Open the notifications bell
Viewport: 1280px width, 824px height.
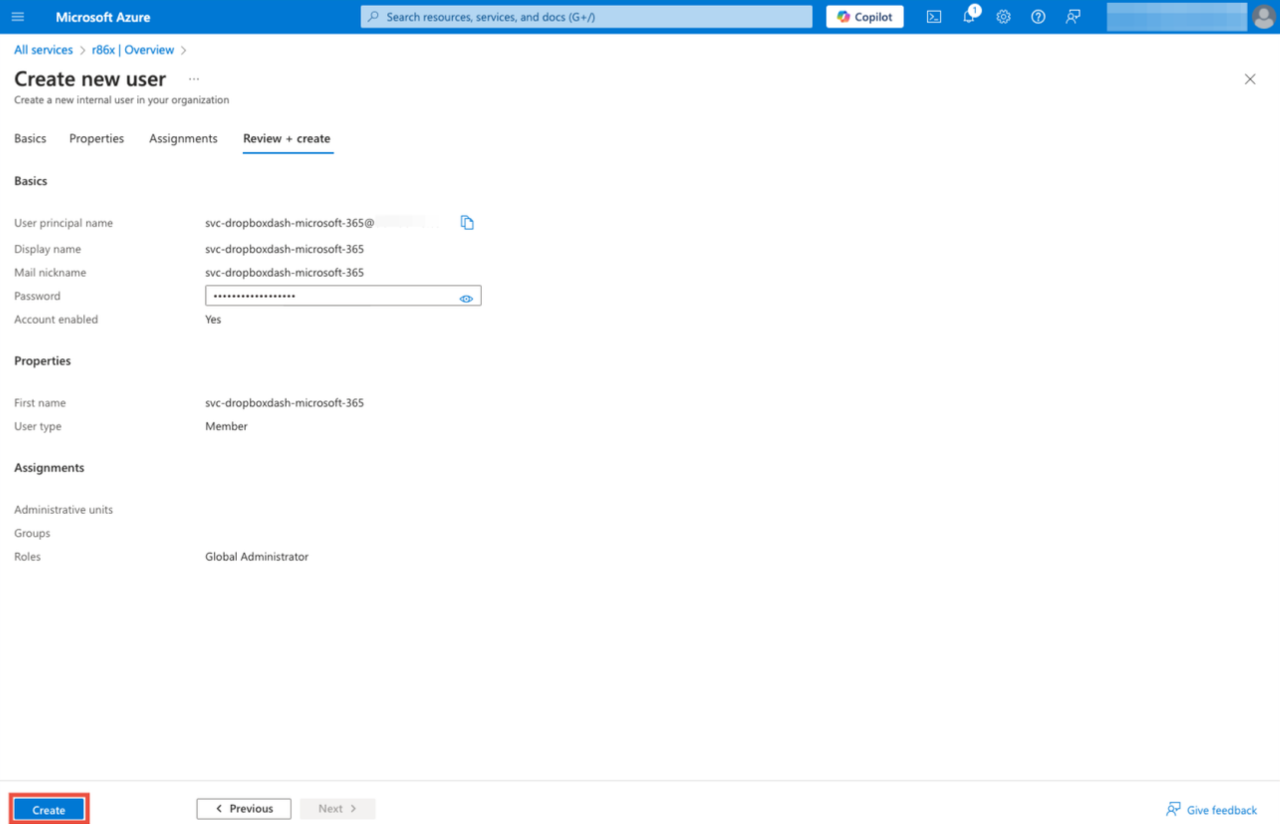968,16
